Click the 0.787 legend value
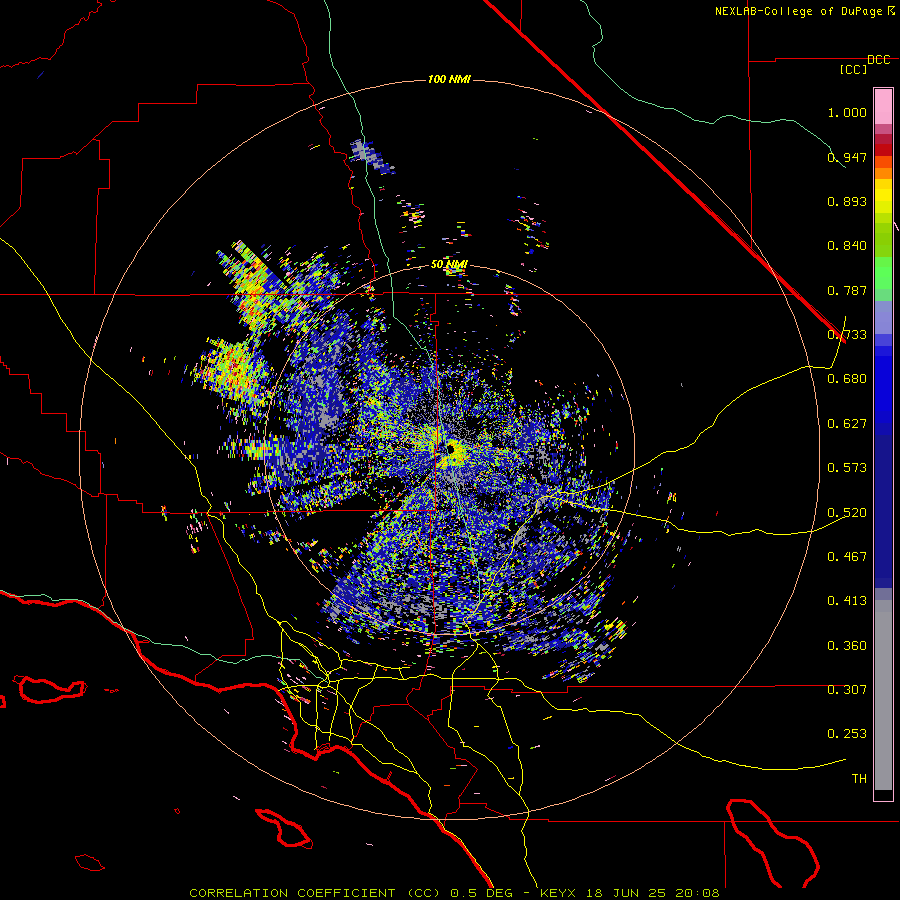Screen dimensions: 900x900 pos(847,290)
